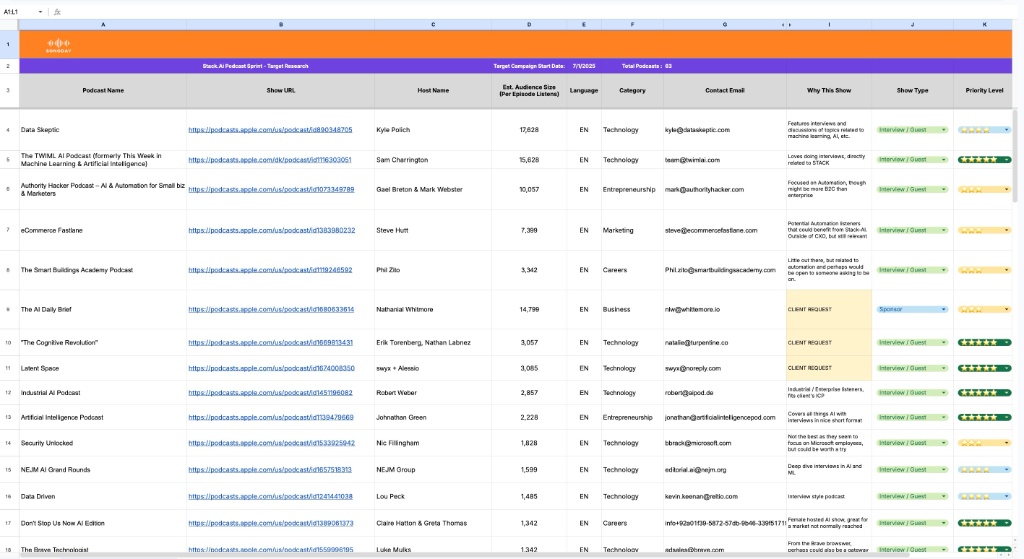Click the Podcast Name header cell
This screenshot has width=1024, height=559.
(x=103, y=90)
